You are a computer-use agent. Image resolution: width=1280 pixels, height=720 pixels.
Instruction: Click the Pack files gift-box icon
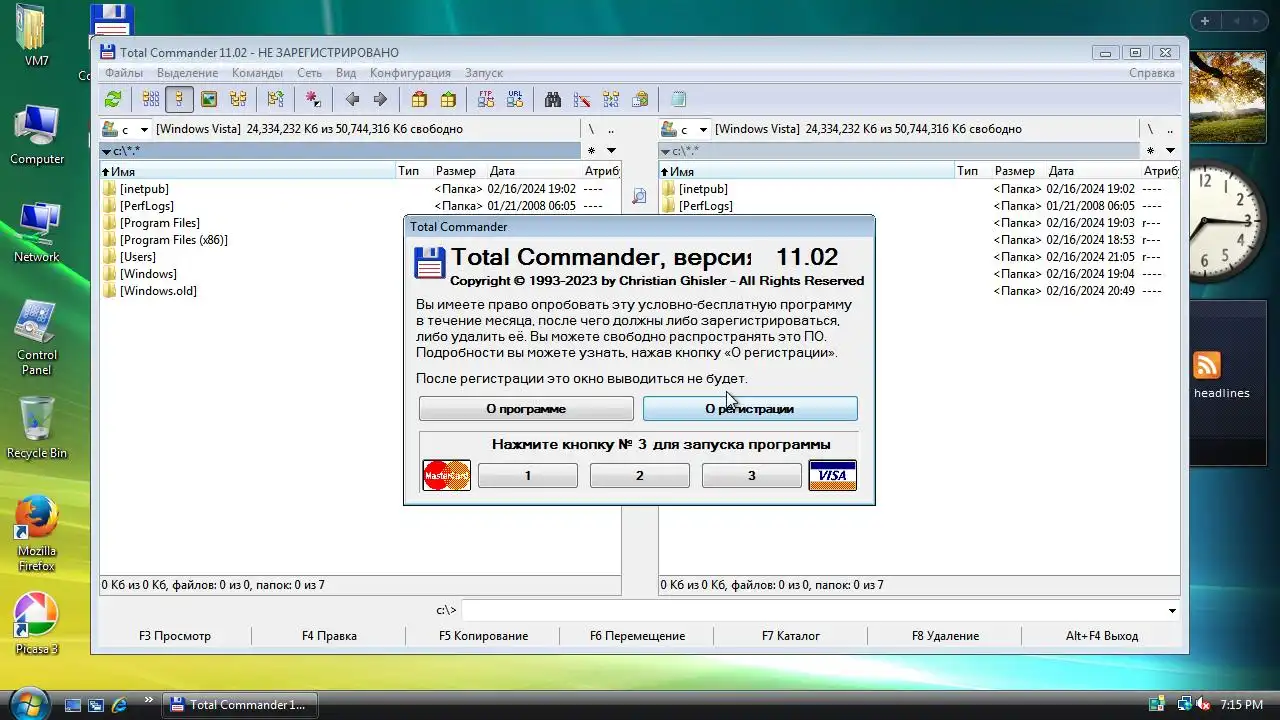pyautogui.click(x=419, y=99)
